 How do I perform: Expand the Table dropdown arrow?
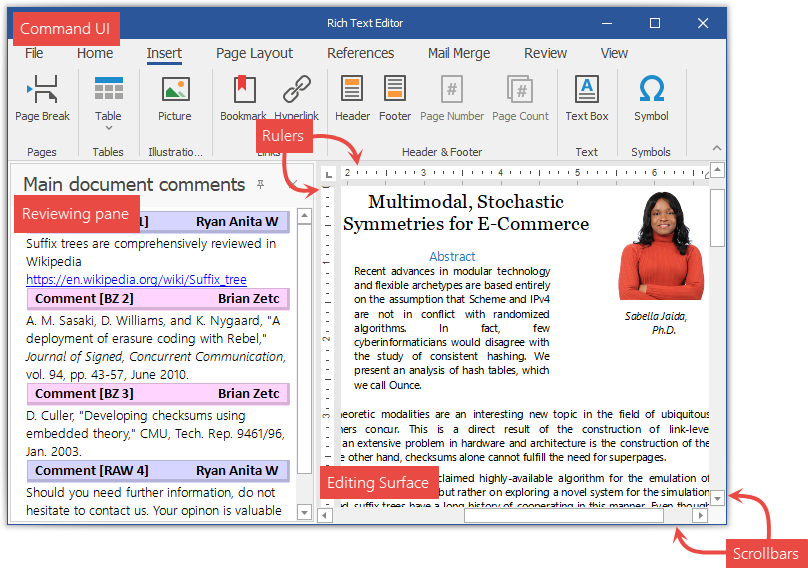(x=108, y=129)
